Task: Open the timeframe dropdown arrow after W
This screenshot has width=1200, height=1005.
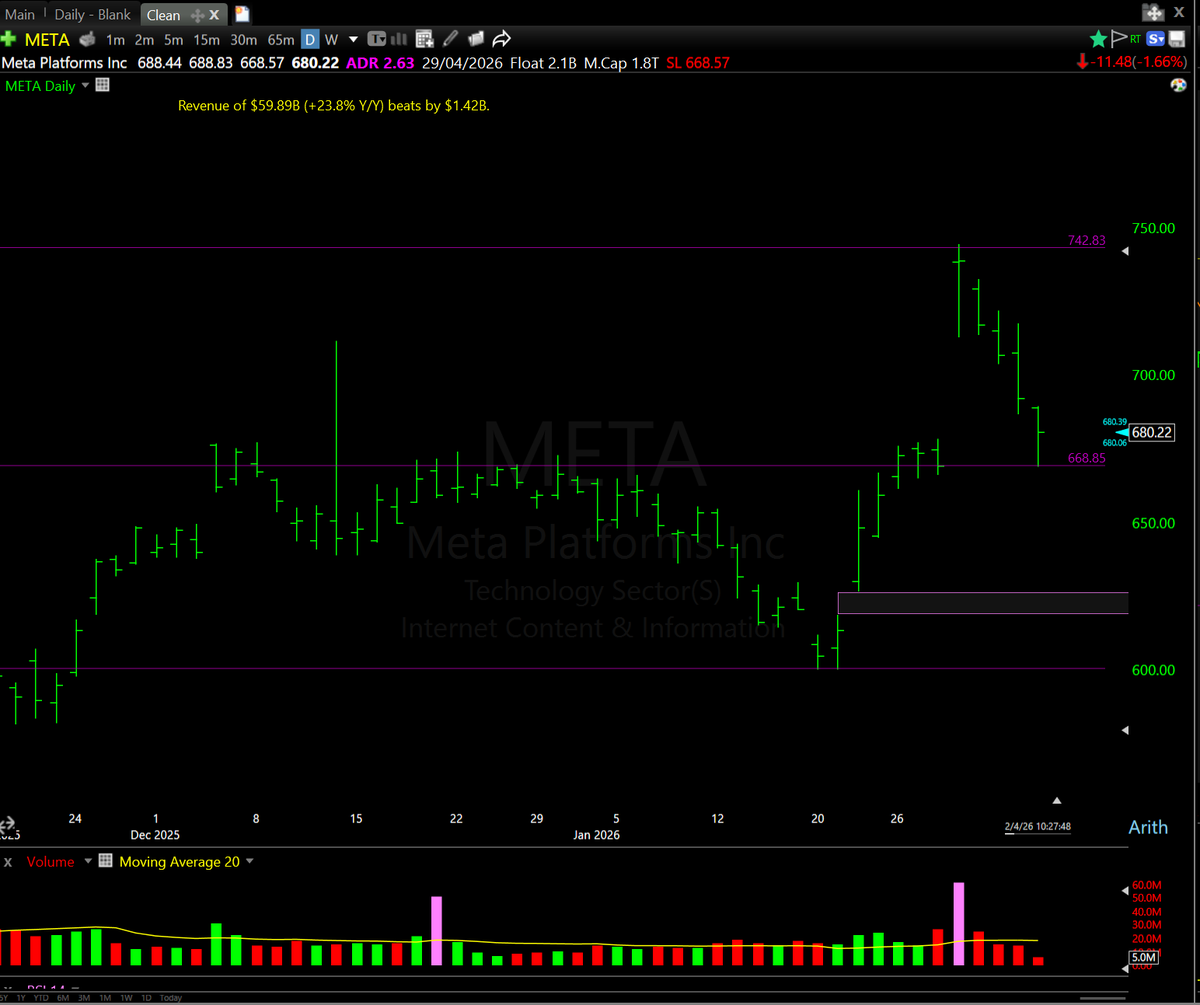Action: pos(353,40)
